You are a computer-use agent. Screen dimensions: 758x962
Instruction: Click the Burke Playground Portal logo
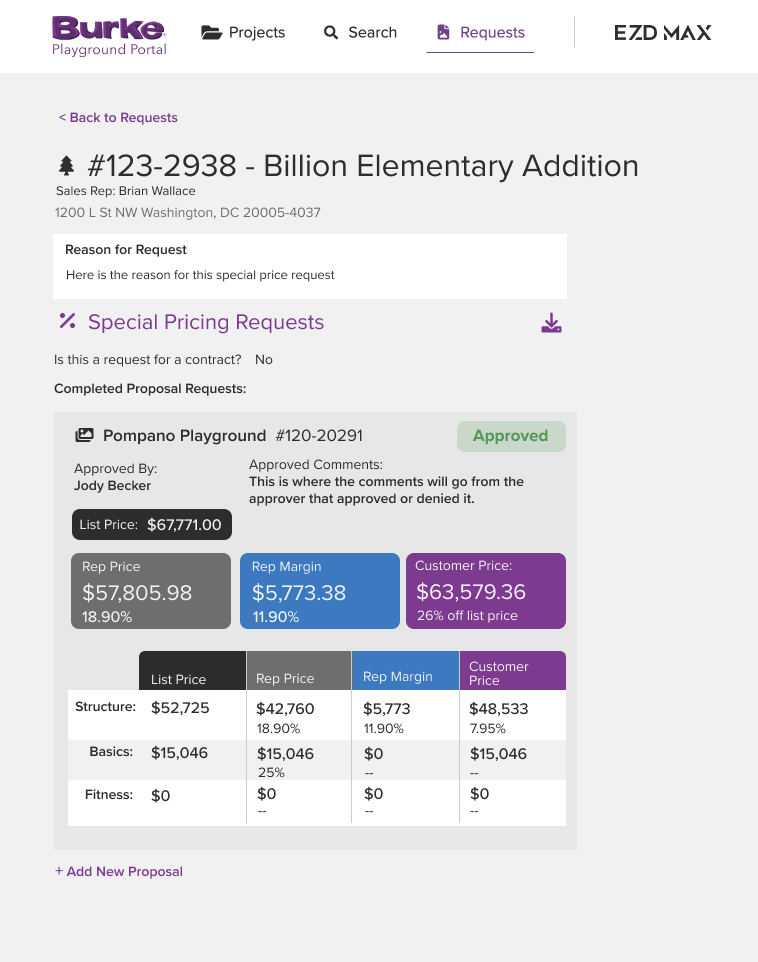[109, 36]
